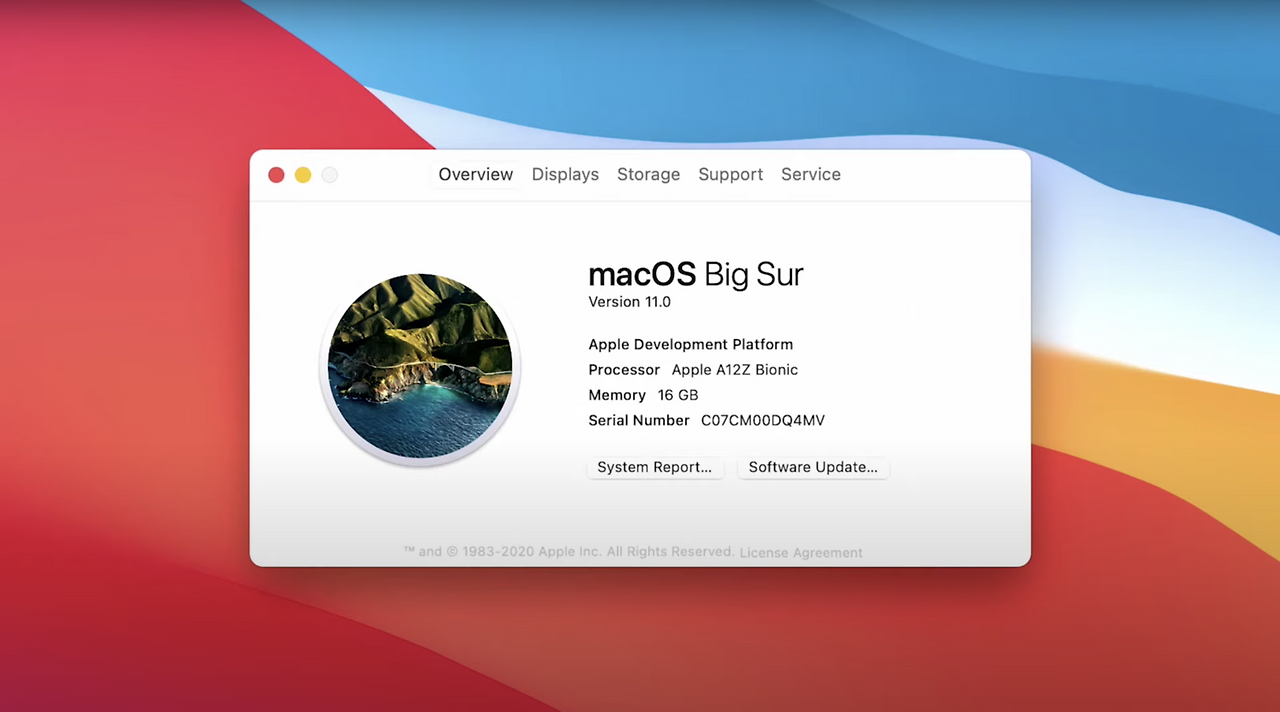The image size is (1280, 712).
Task: Click the Apple Development Platform text
Action: coord(691,345)
